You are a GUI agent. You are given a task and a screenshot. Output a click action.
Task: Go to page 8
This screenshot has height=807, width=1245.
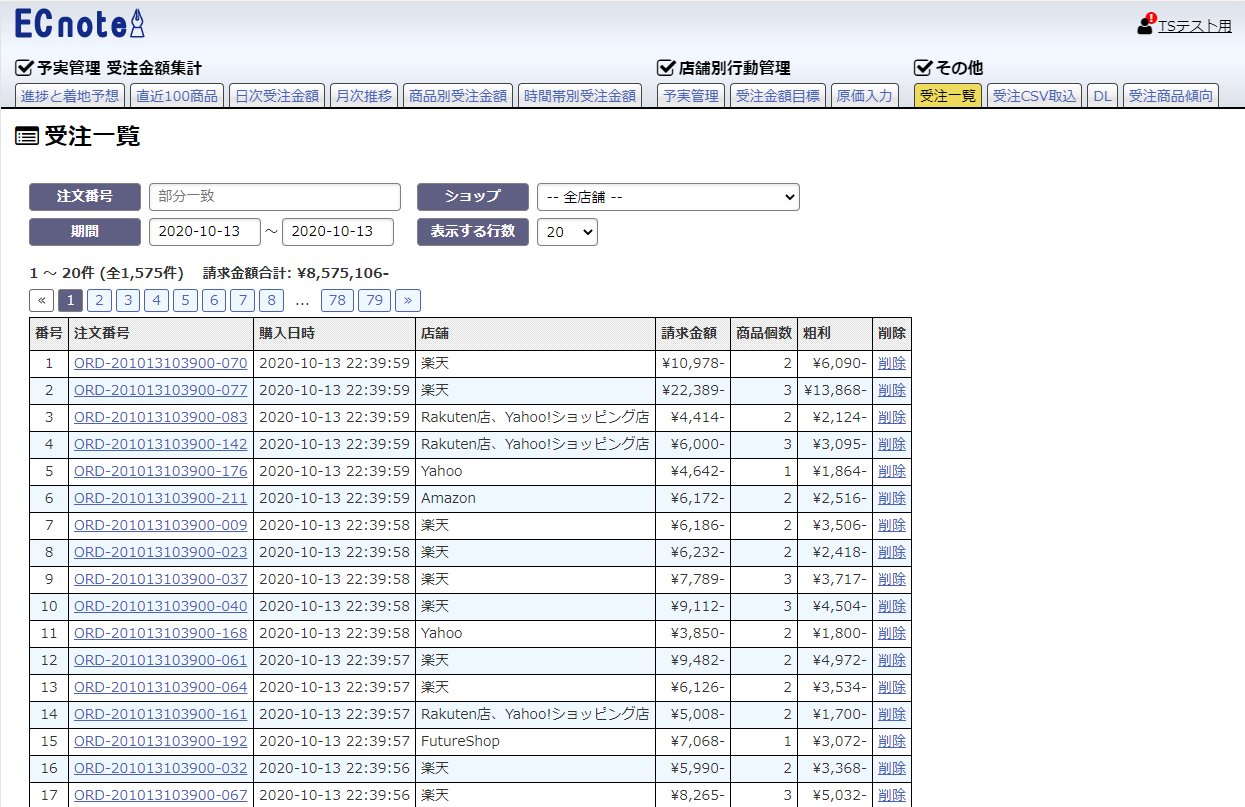(271, 300)
